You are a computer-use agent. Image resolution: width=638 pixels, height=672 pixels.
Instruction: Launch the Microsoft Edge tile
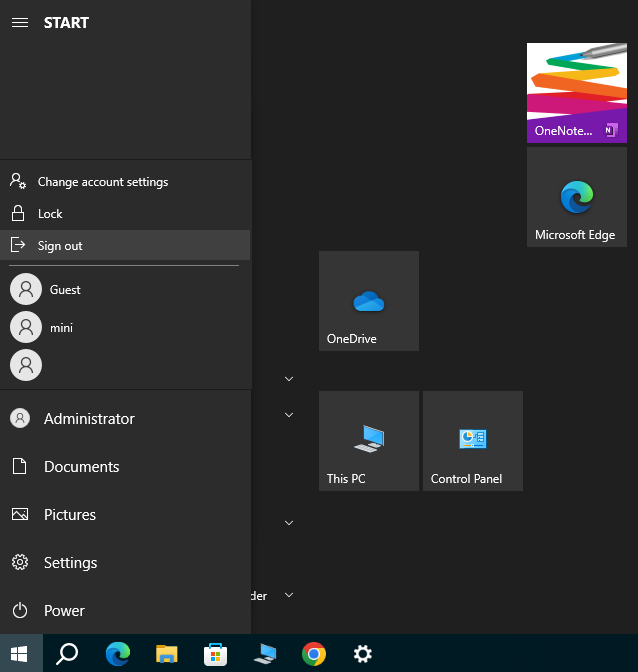(x=576, y=197)
